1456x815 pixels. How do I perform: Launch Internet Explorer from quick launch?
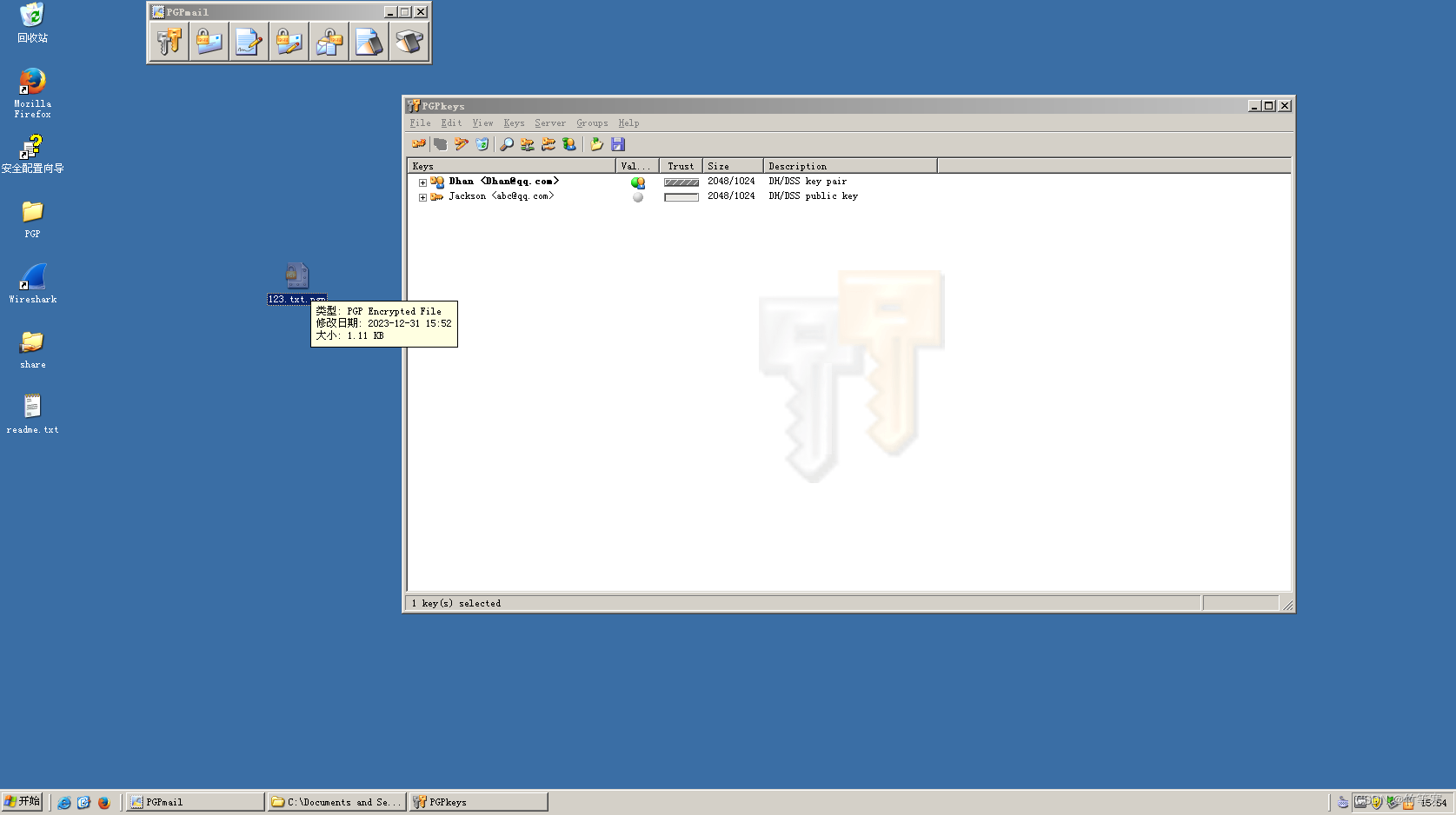point(63,802)
